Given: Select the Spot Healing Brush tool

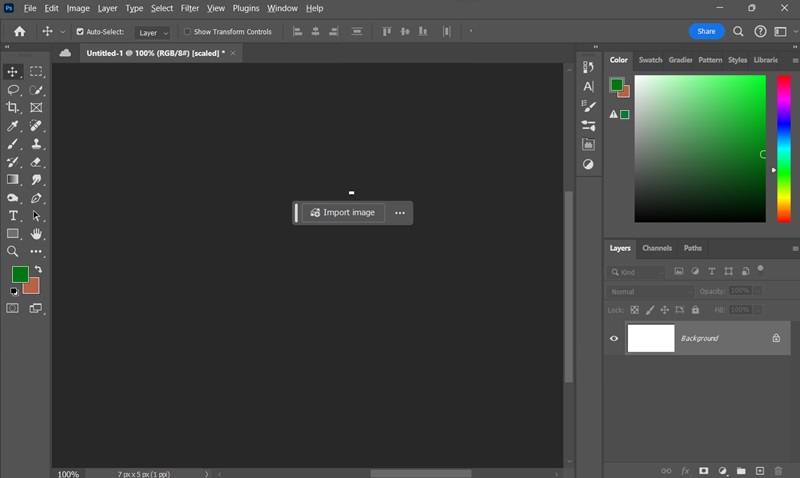Looking at the screenshot, I should click(x=36, y=125).
